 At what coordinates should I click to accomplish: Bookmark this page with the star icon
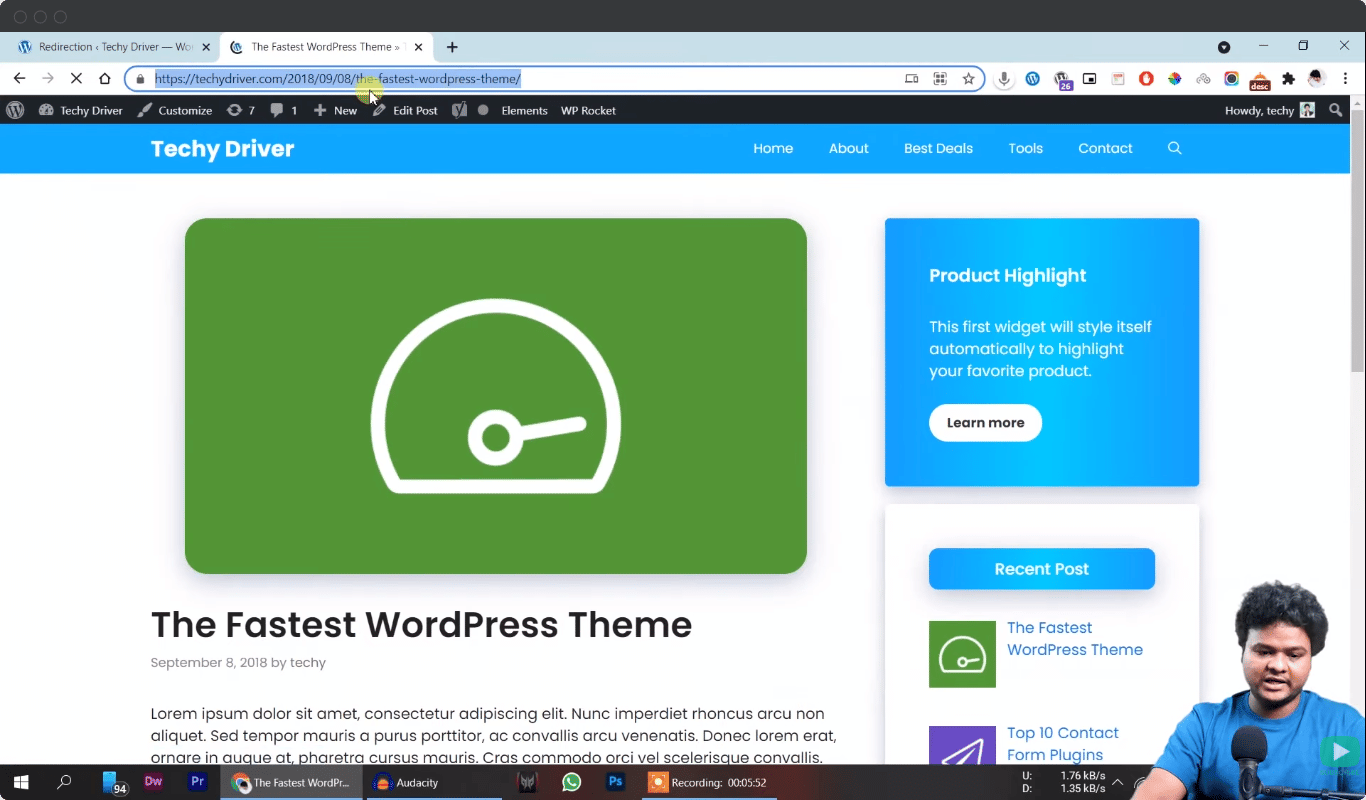(x=968, y=79)
